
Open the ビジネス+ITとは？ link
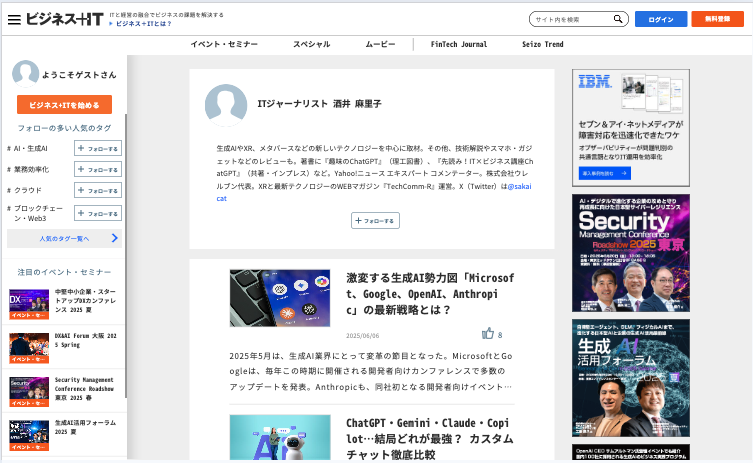(x=143, y=24)
